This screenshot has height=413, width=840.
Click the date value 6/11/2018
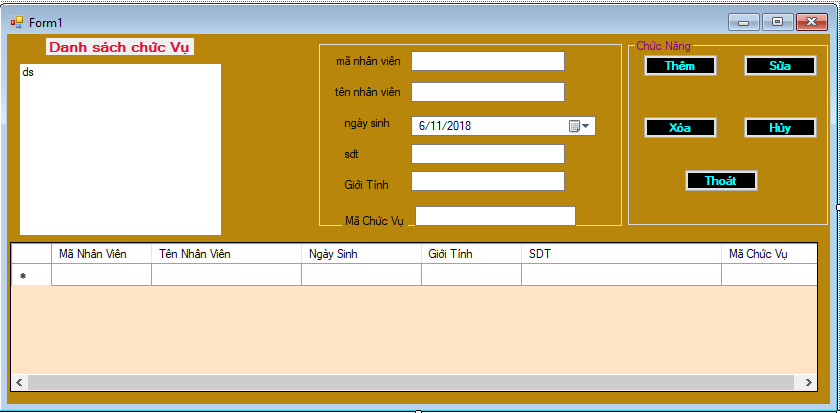[445, 126]
